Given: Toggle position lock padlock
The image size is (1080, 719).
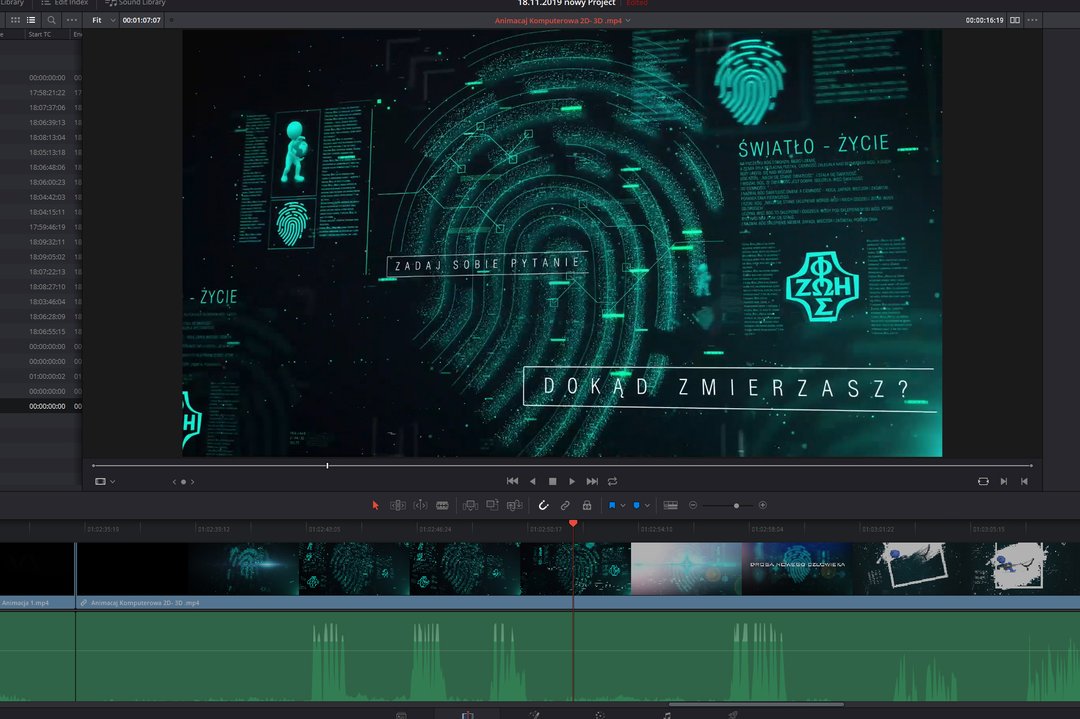Looking at the screenshot, I should pos(587,506).
